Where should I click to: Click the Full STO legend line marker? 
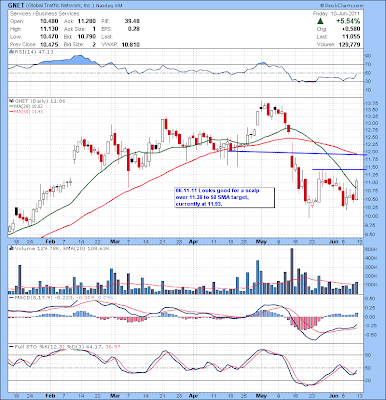coord(11,347)
